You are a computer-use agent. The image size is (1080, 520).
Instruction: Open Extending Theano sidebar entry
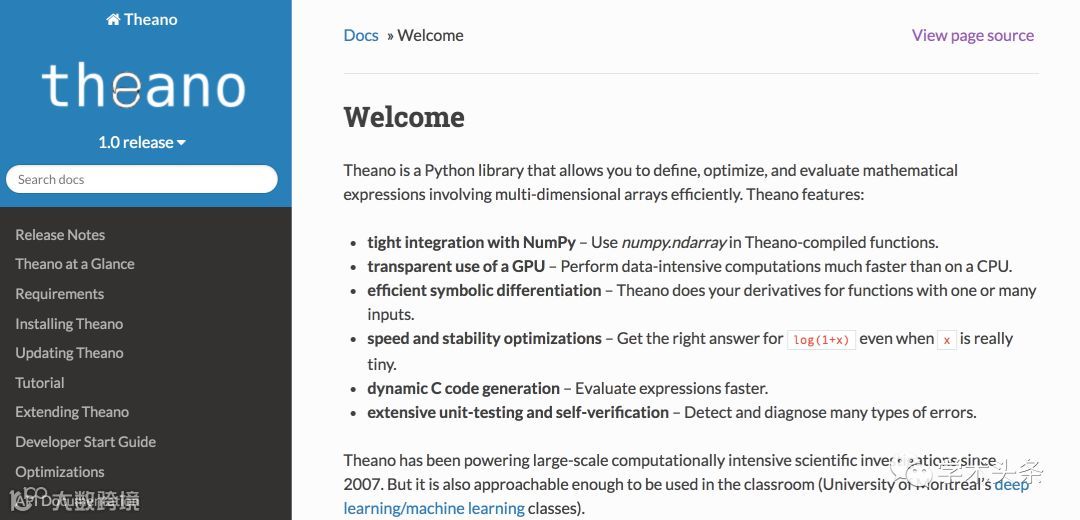coord(72,412)
